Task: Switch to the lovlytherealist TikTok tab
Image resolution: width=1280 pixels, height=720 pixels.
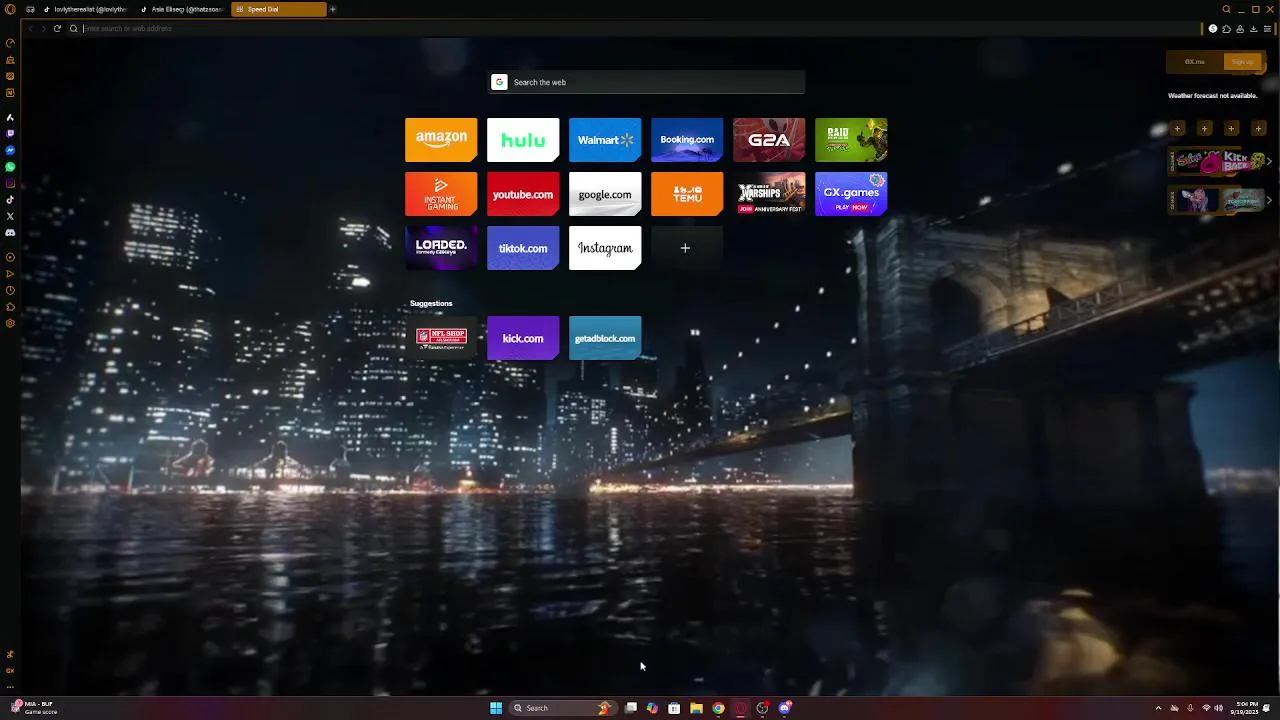Action: click(x=85, y=9)
